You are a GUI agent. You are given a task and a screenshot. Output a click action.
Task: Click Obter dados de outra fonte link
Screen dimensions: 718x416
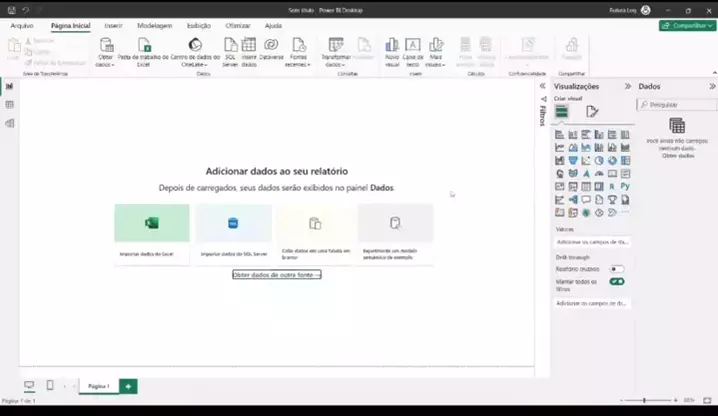(x=277, y=274)
